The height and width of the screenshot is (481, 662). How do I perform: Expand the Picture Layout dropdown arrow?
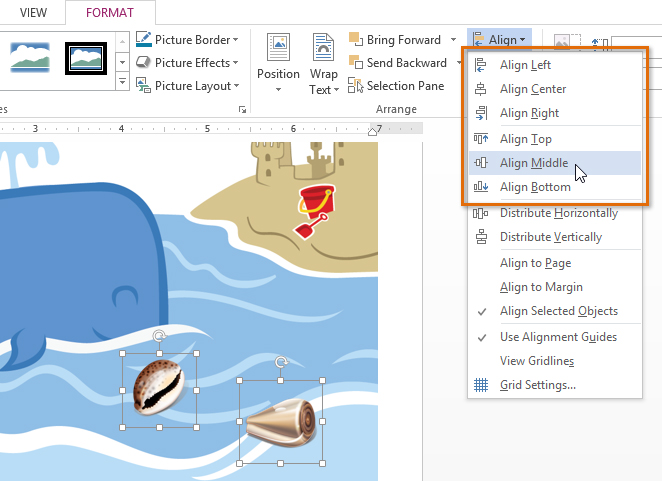pos(236,86)
